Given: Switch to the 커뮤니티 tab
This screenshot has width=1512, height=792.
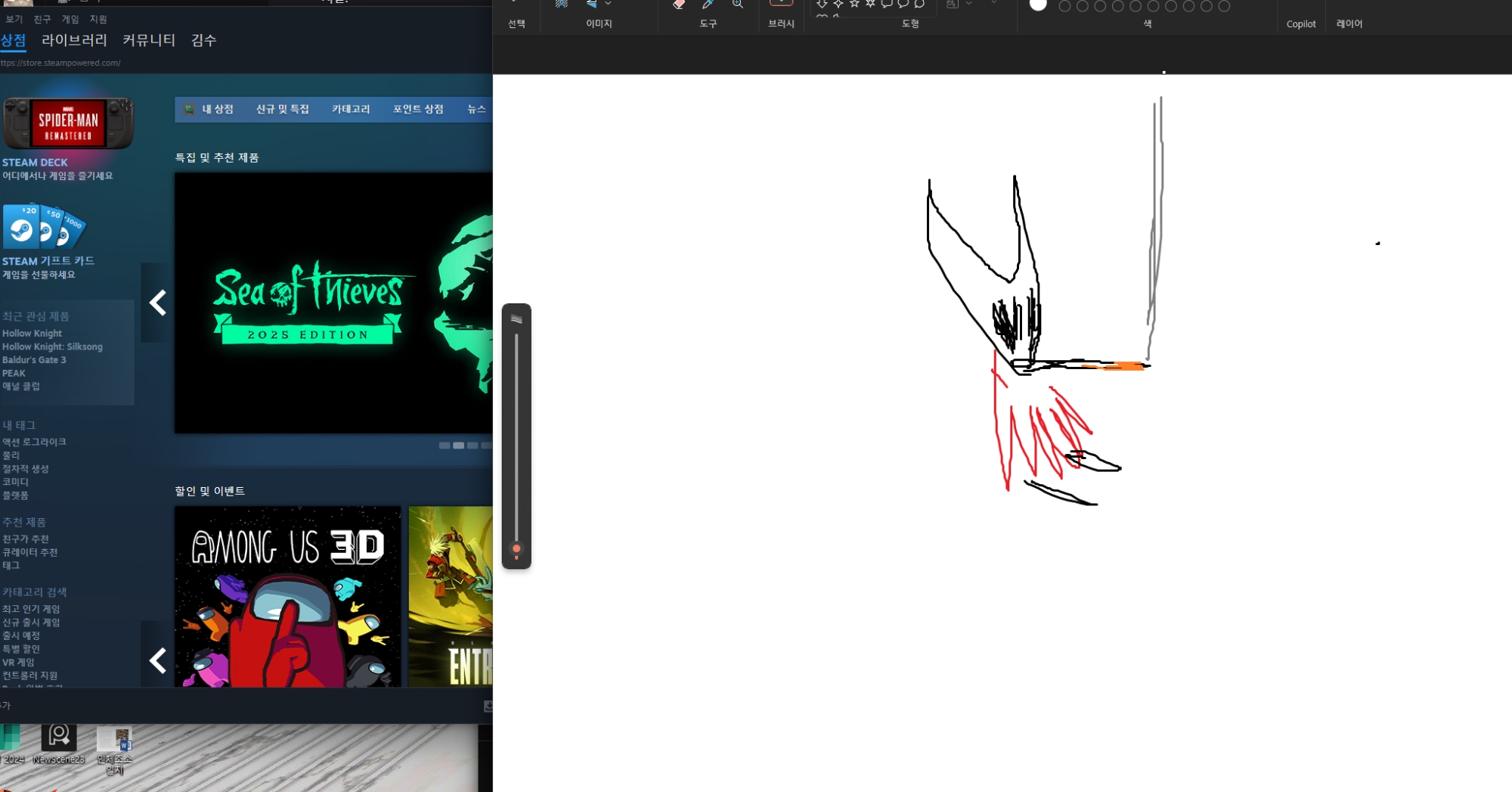Looking at the screenshot, I should click(x=149, y=40).
